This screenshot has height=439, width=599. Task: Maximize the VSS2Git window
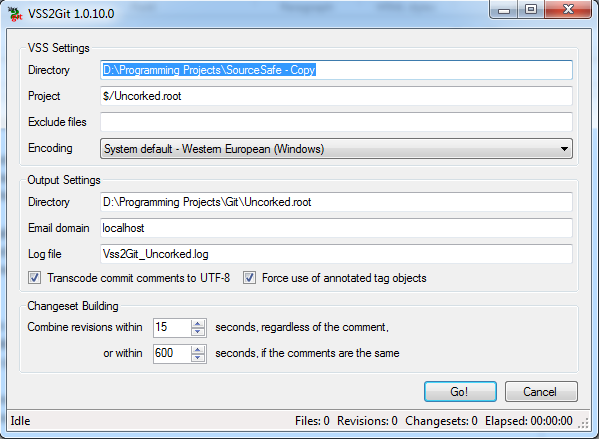531,10
